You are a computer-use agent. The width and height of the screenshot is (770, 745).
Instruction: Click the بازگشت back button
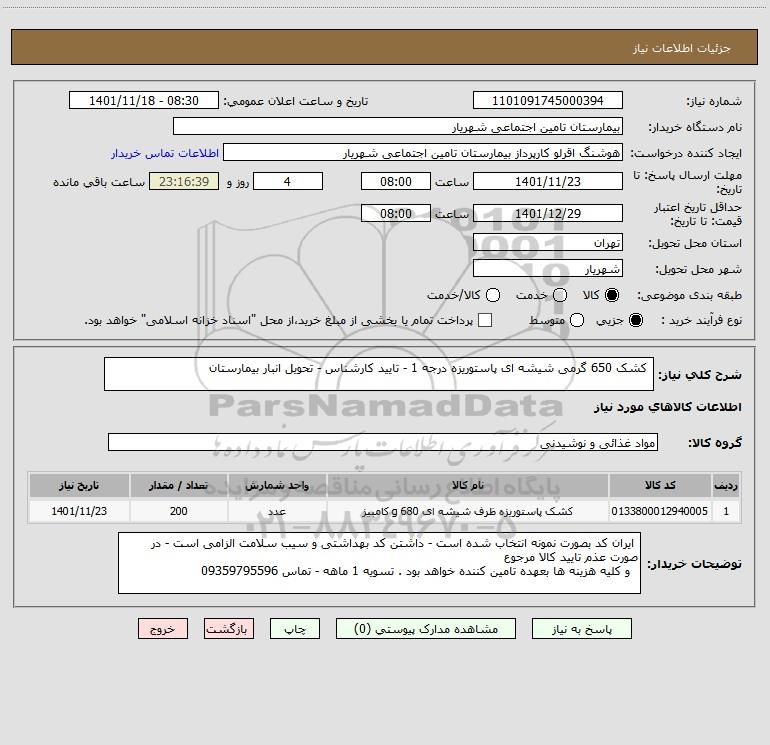(x=229, y=629)
